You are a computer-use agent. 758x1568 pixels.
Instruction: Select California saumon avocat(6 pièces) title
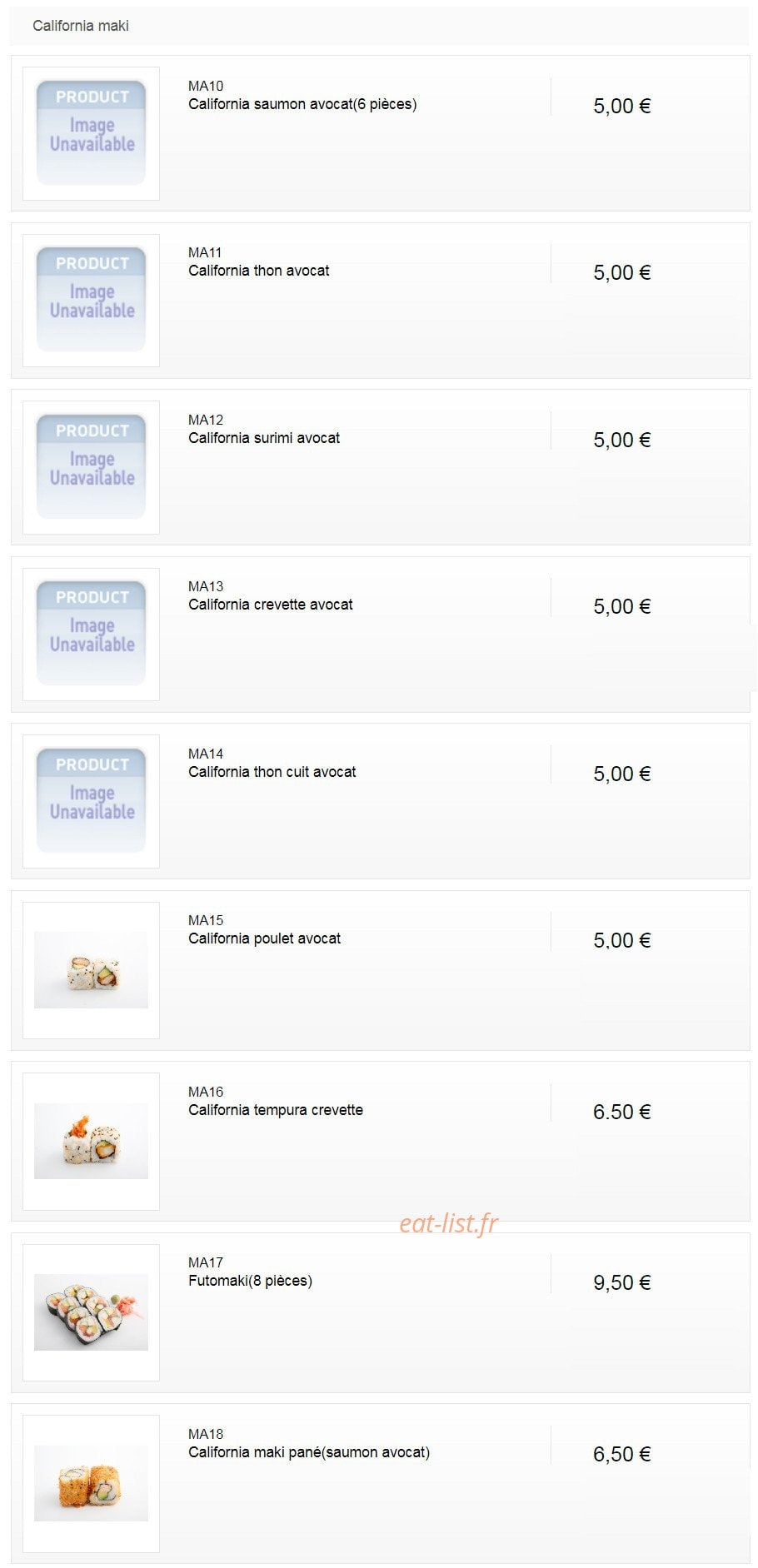point(302,104)
